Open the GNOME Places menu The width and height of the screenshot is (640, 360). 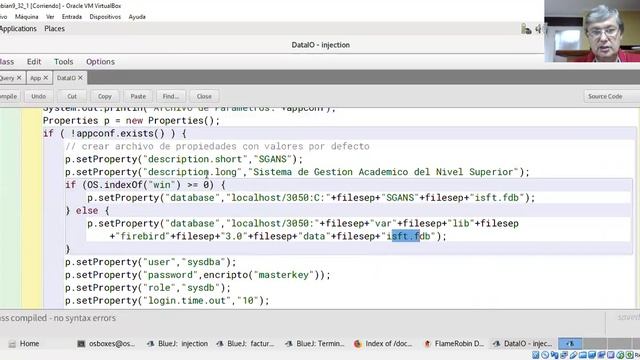pos(54,29)
